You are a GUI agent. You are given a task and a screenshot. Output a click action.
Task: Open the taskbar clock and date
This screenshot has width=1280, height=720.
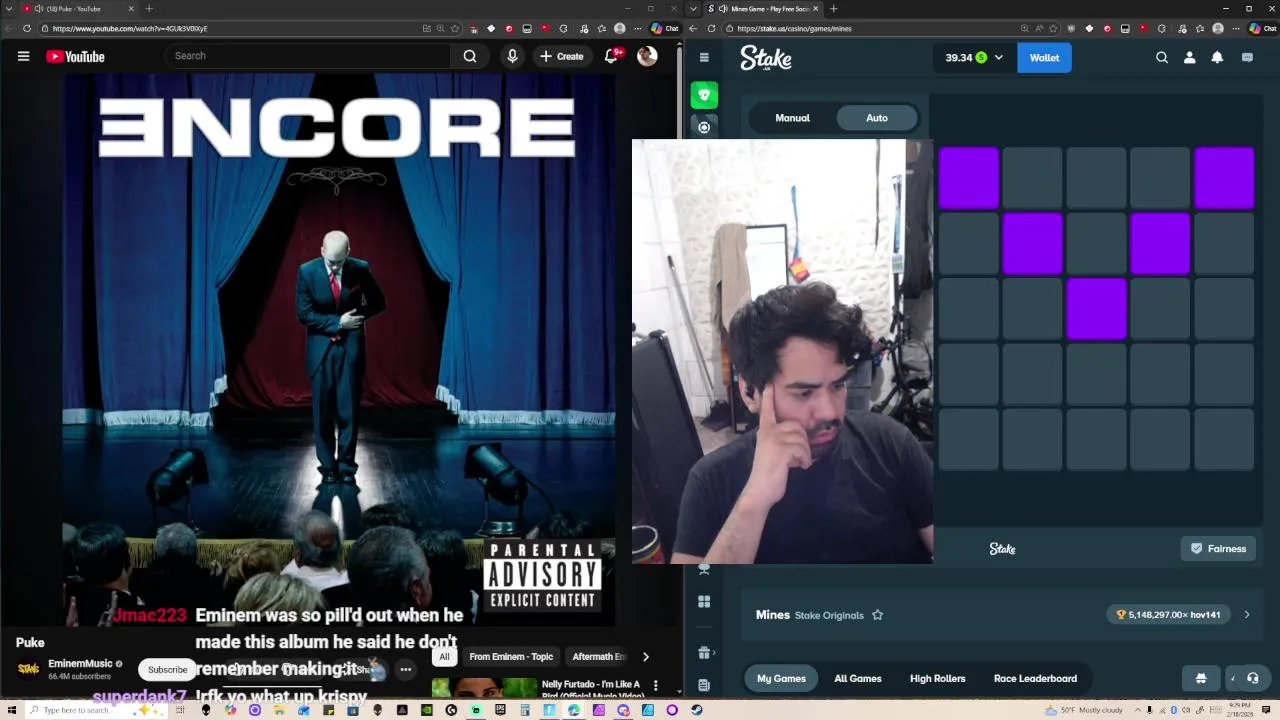tap(1240, 710)
